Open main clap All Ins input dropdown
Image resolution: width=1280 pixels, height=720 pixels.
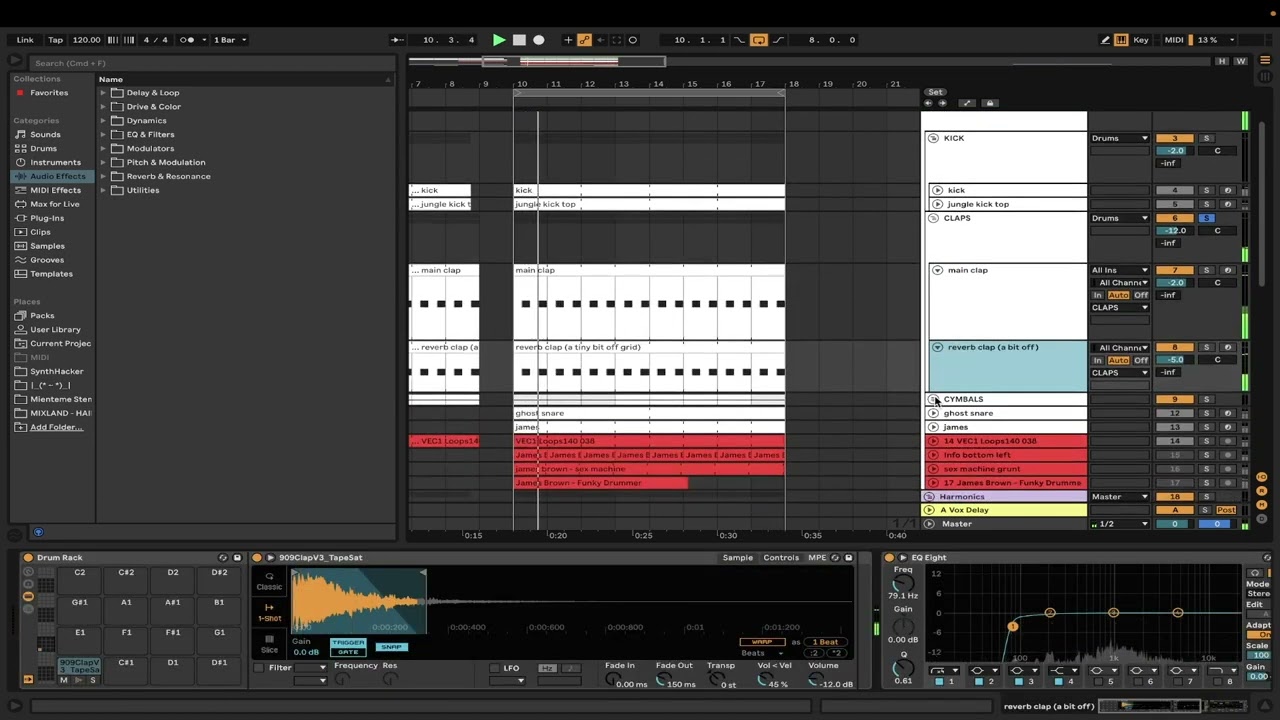(1120, 270)
